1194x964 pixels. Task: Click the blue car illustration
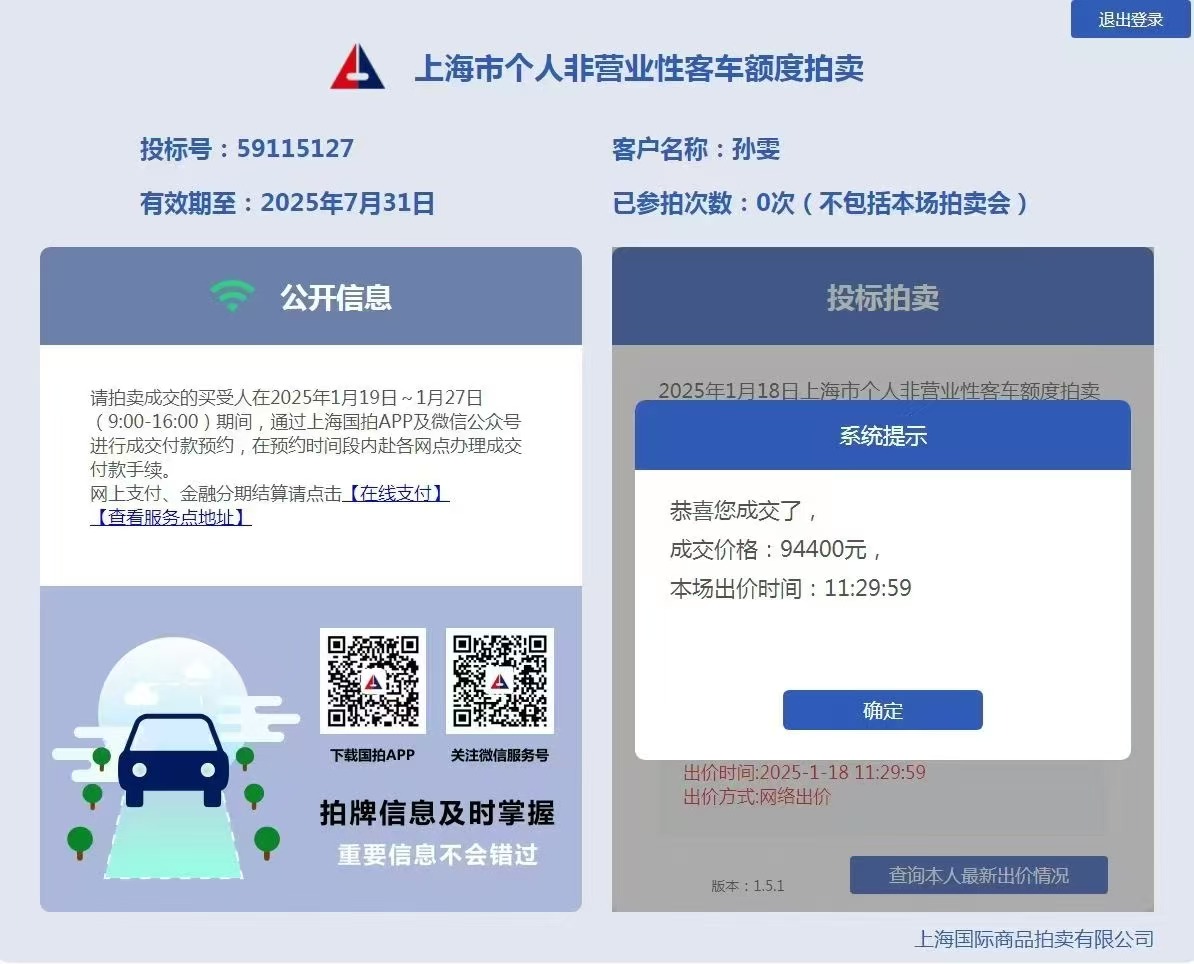(x=173, y=762)
